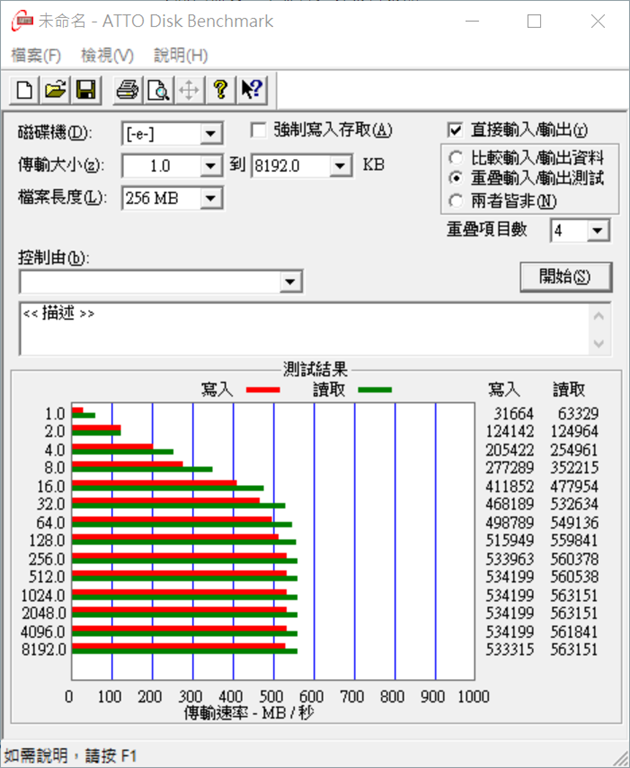Enable the 強制寫入存取 checkbox

tap(259, 130)
